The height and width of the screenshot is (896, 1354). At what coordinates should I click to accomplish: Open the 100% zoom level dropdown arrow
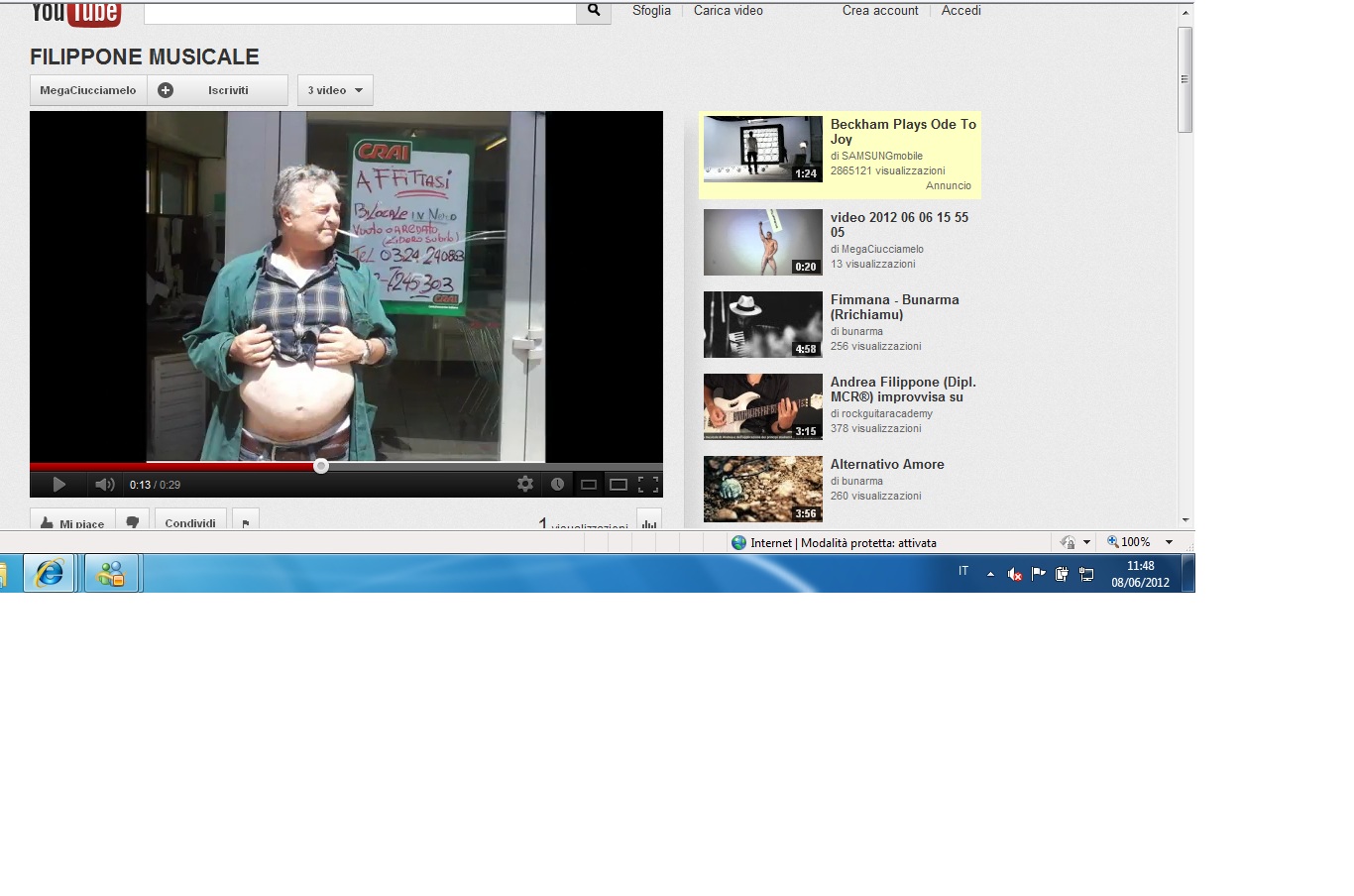pos(1169,542)
